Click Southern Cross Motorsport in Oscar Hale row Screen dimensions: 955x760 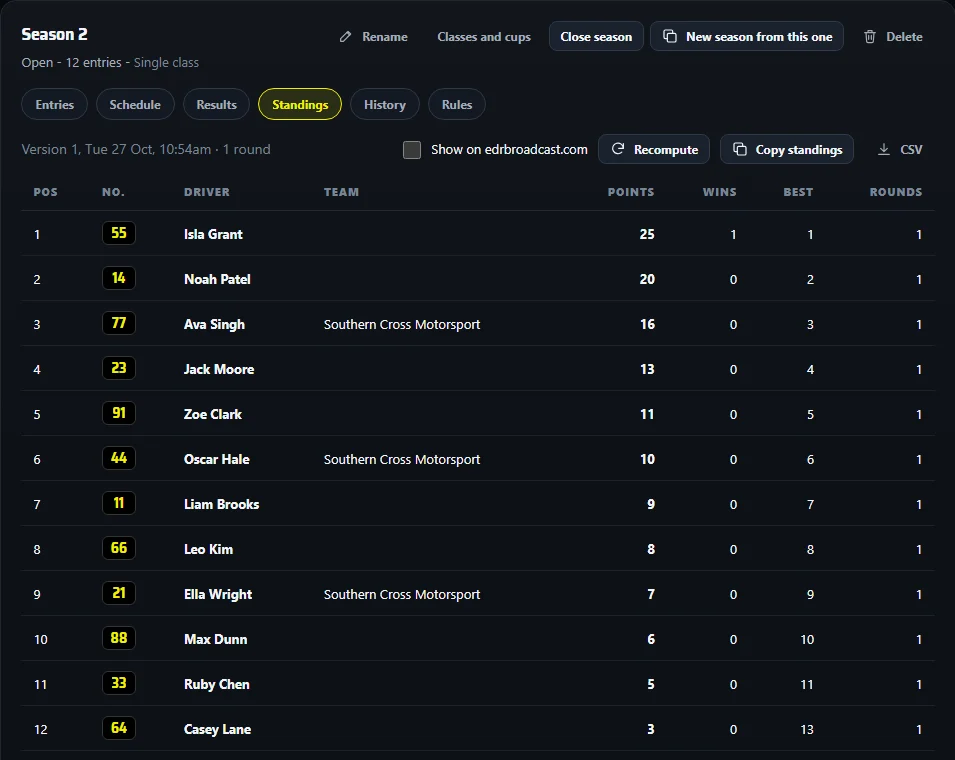402,460
